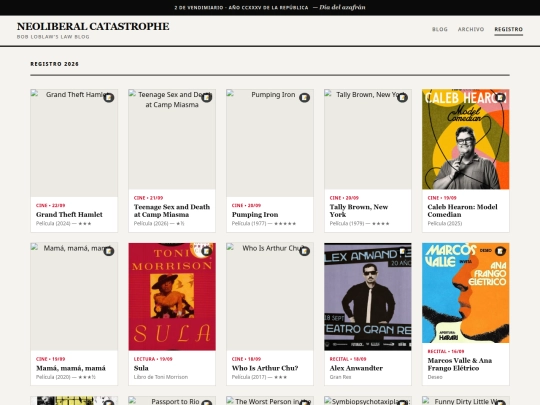Image resolution: width=540 pixels, height=405 pixels.
Task: Click 'Gran Rex' venue text
Action: [x=340, y=377]
